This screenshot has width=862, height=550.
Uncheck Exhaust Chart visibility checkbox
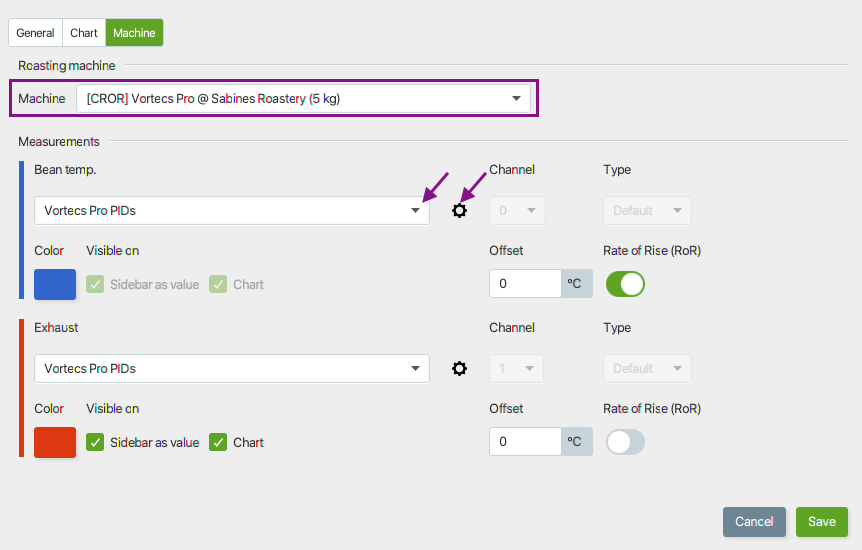(218, 442)
